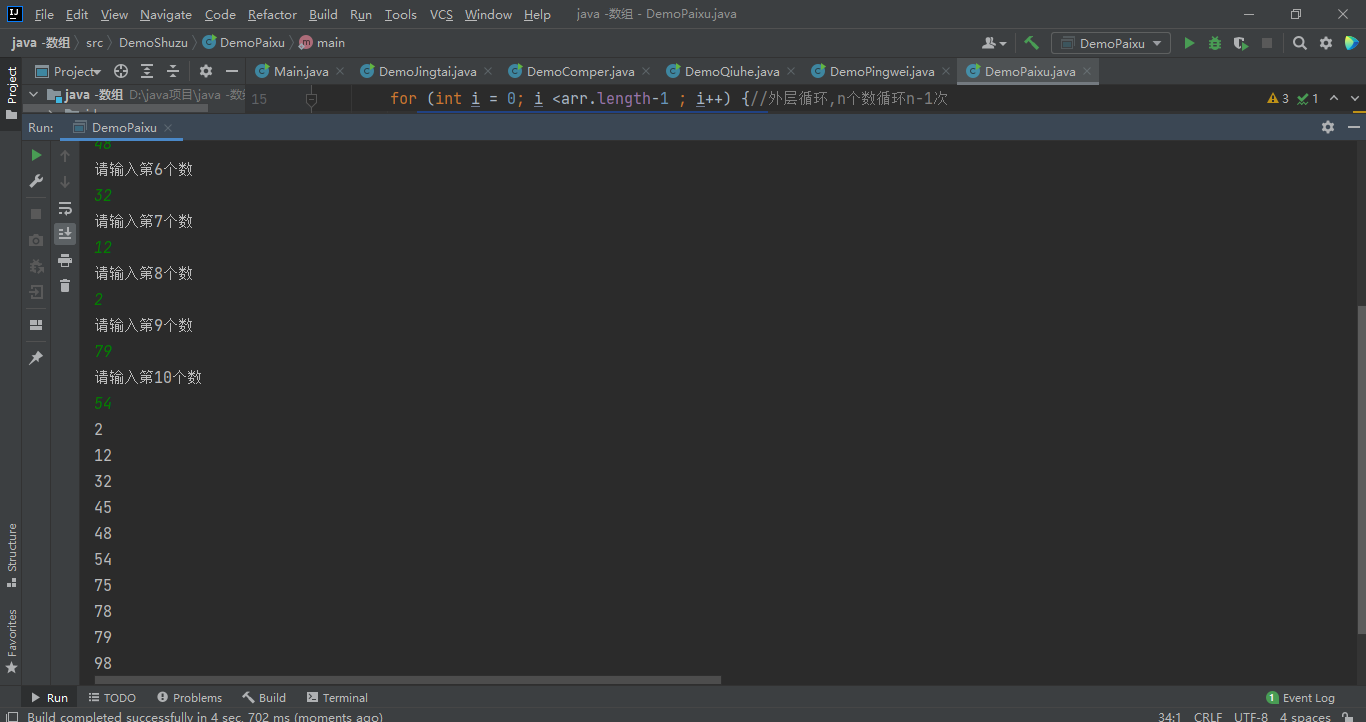Click the console horizontal scrollbar

tap(408, 680)
